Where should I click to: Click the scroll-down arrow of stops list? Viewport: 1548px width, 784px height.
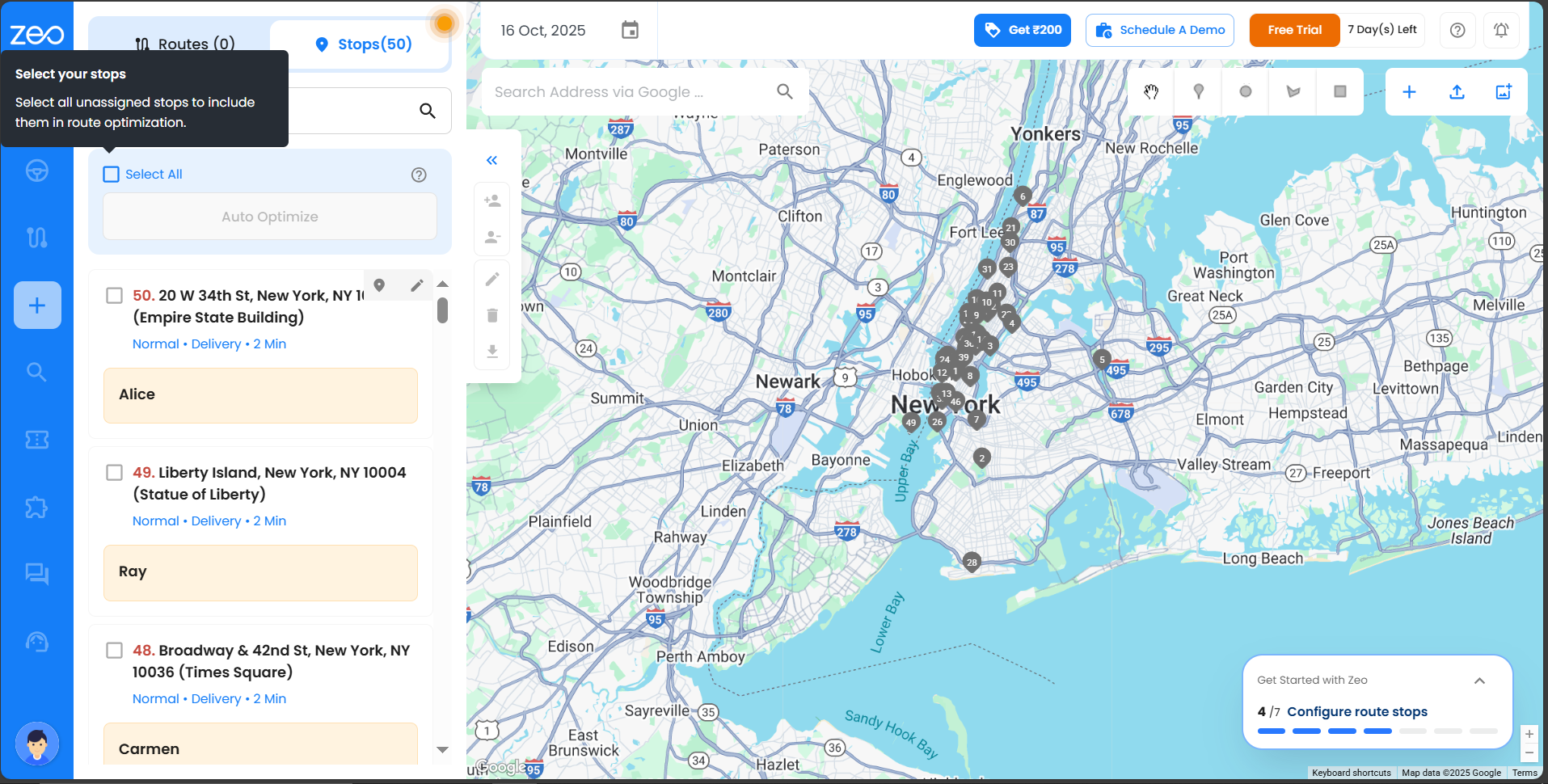(x=442, y=750)
